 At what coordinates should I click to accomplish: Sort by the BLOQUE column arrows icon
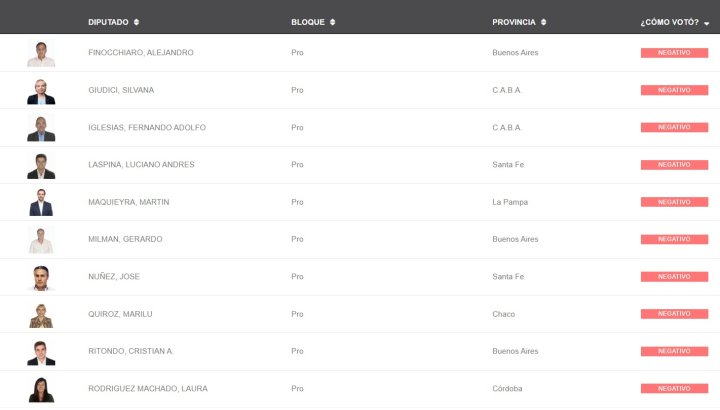click(x=332, y=22)
